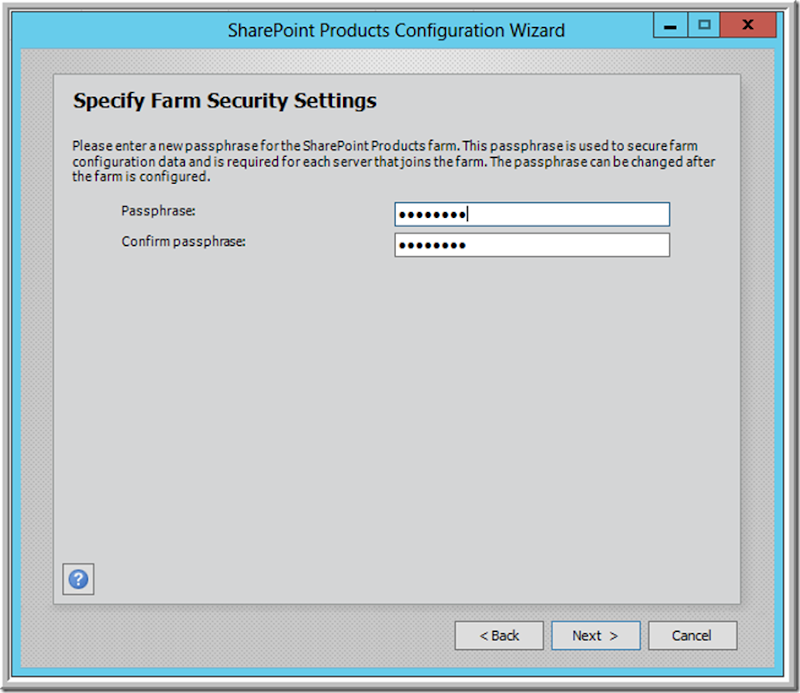Screen dimensions: 800x693
Task: Click the Confirm passphrase: label text
Action: (x=183, y=241)
